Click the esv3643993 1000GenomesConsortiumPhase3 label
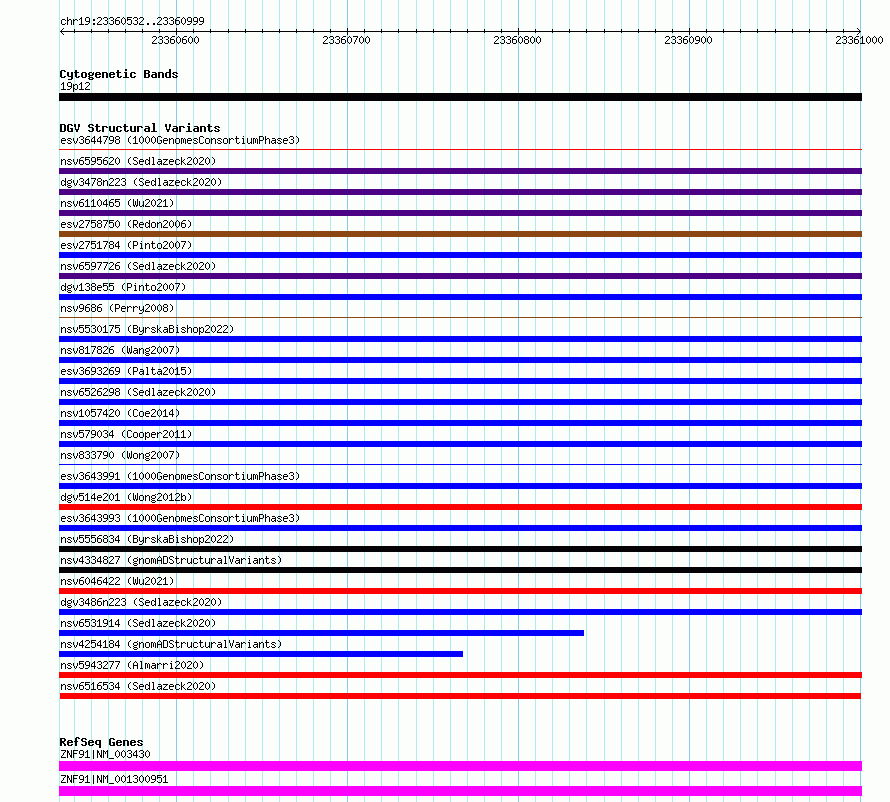Image resolution: width=890 pixels, height=802 pixels. 180,518
